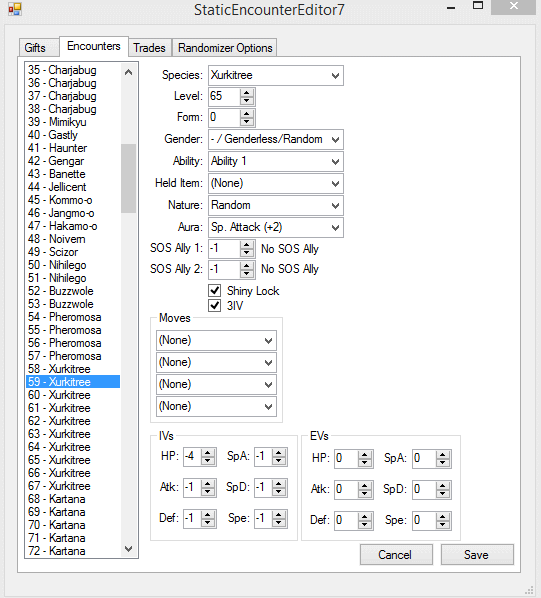The width and height of the screenshot is (541, 598).
Task: Click the encounter list scrollbar thumb
Action: 128,178
